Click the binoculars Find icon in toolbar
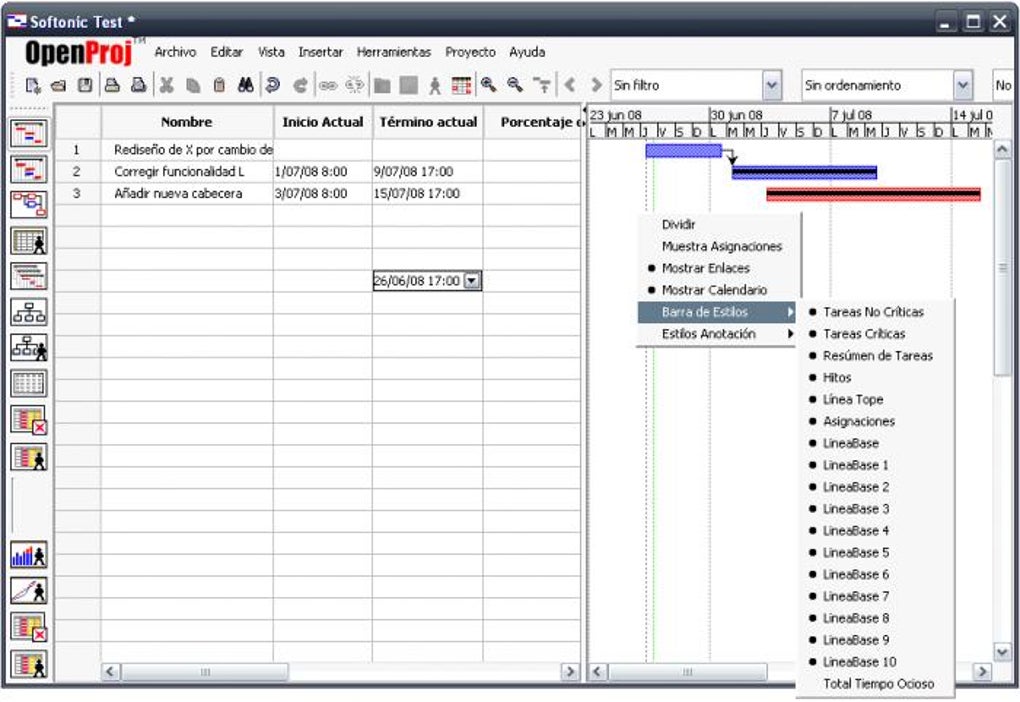This screenshot has height=702, width=1020. point(245,85)
